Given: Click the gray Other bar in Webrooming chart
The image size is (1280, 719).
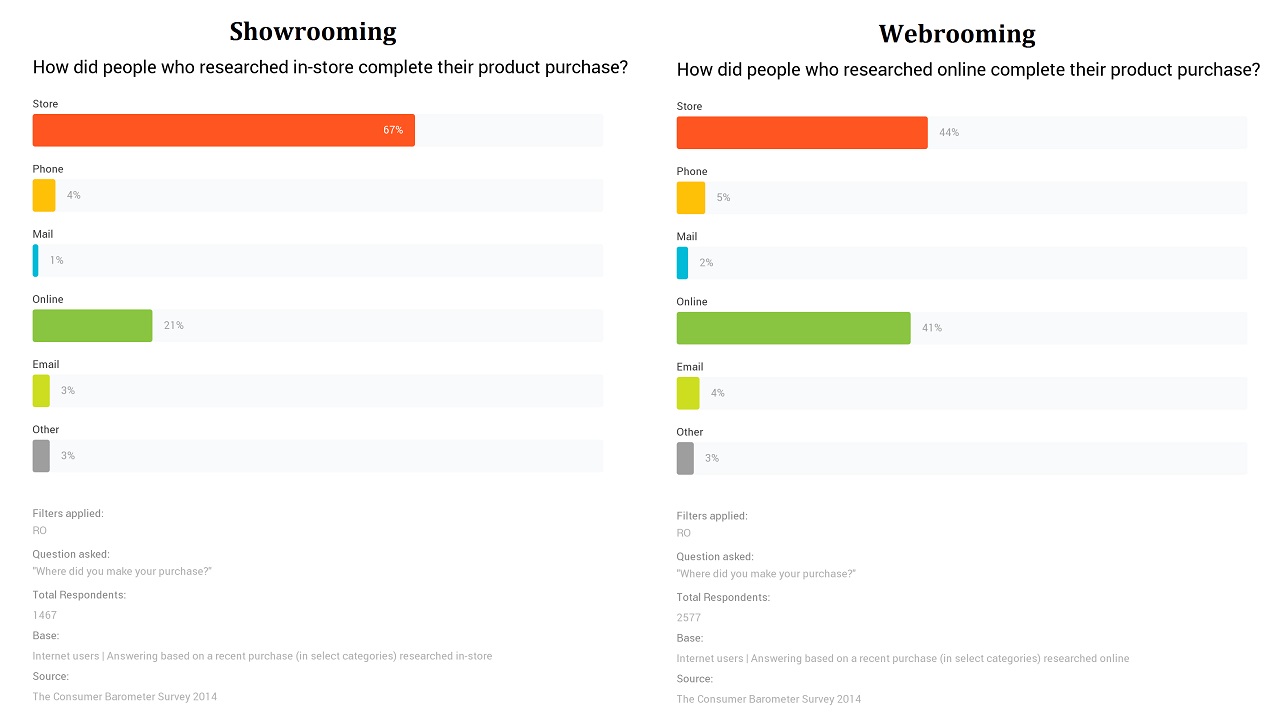Looking at the screenshot, I should click(685, 457).
